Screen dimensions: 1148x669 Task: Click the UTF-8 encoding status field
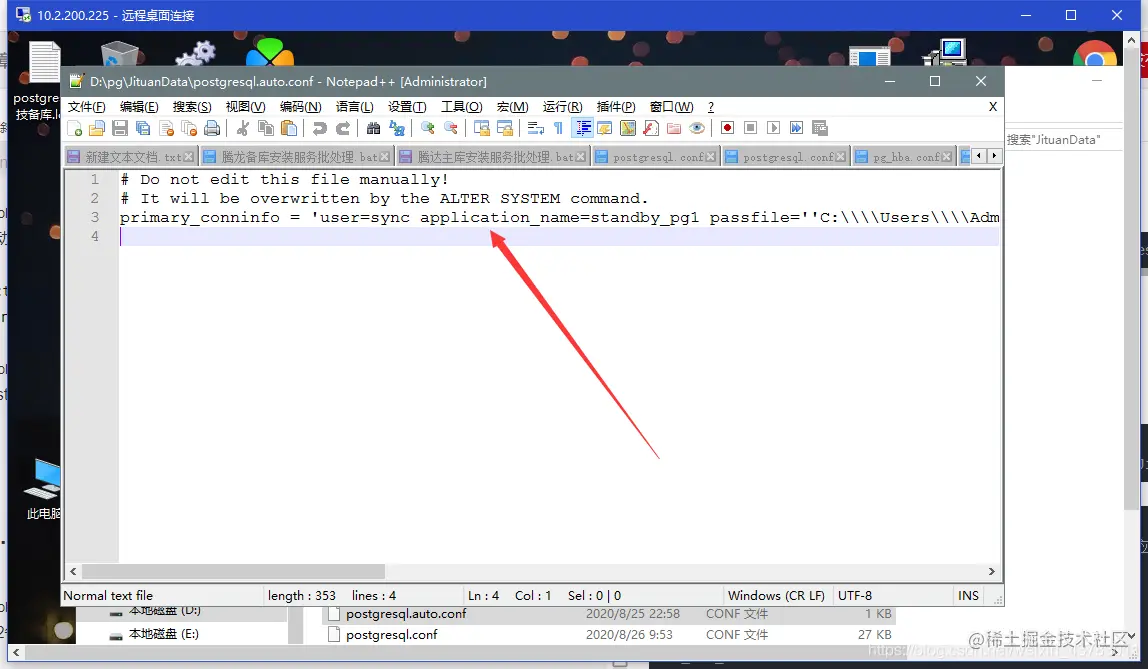click(x=854, y=596)
